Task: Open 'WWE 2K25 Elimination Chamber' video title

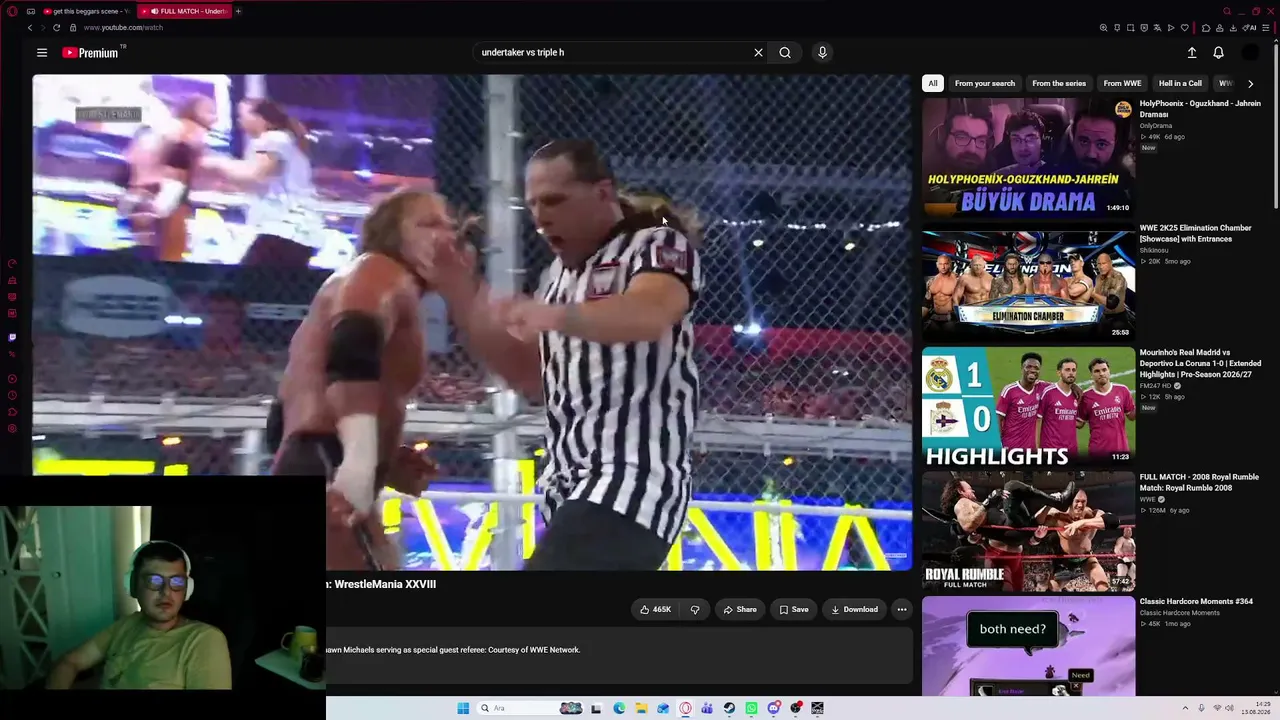Action: [1196, 233]
